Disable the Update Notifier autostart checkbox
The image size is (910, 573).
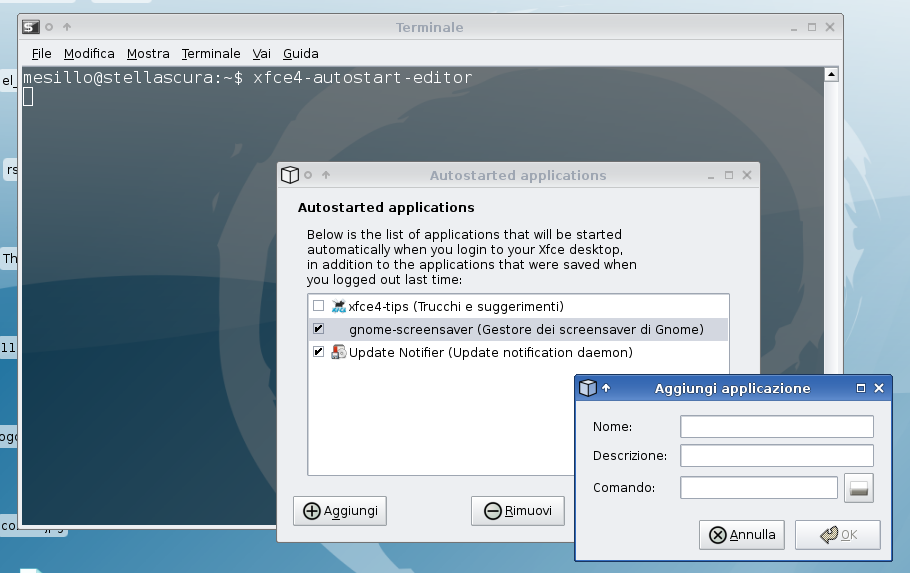pyautogui.click(x=319, y=352)
